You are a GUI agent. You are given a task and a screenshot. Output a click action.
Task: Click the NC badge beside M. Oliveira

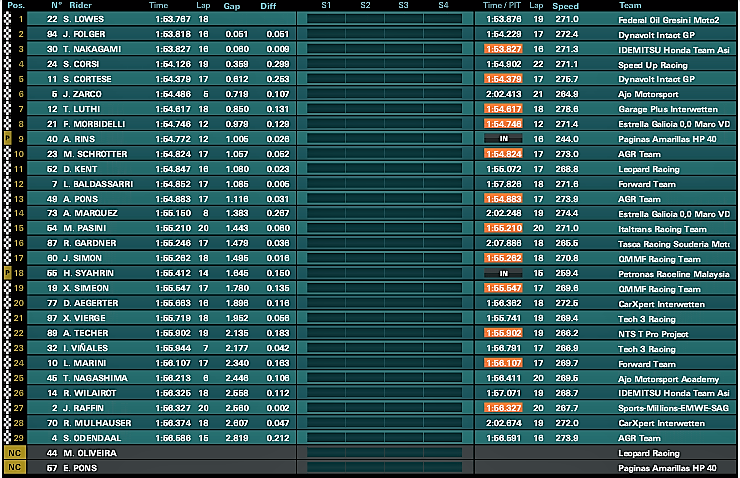point(15,453)
